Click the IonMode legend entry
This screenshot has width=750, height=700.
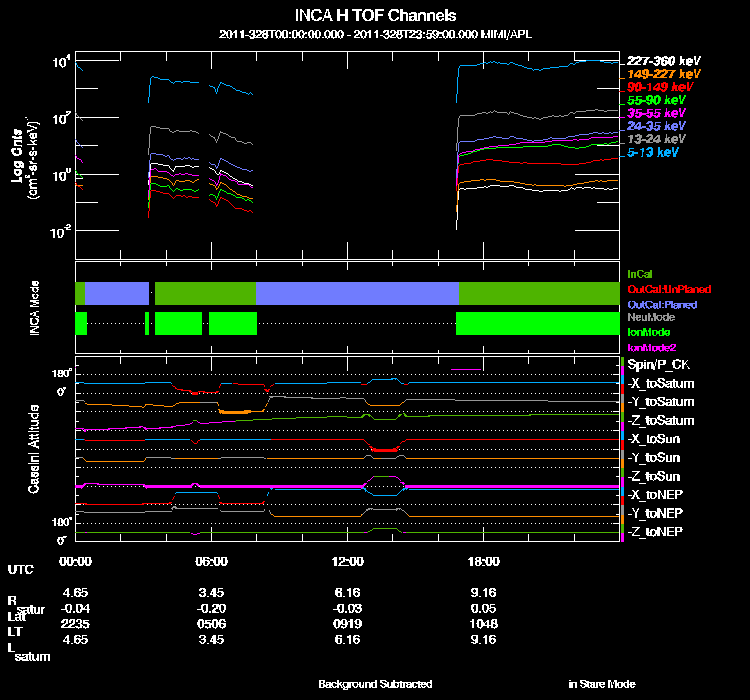click(x=649, y=332)
